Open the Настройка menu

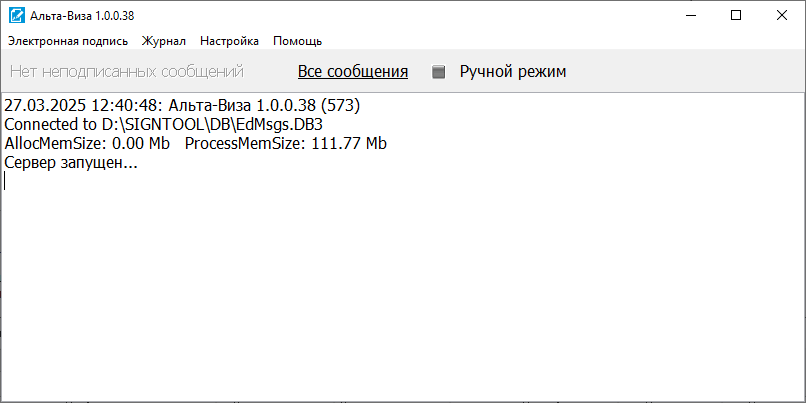click(x=229, y=41)
